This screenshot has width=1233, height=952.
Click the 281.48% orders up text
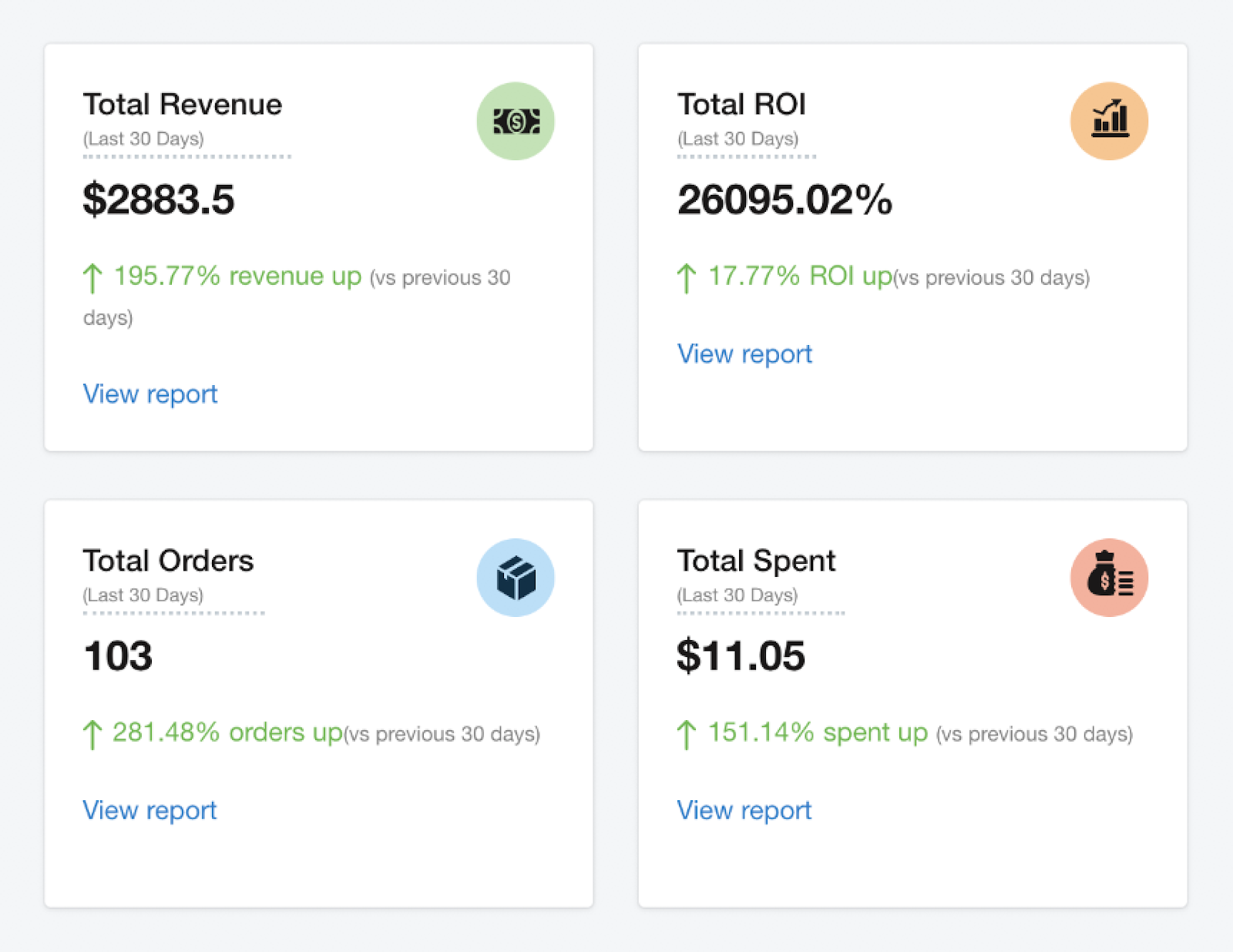[x=227, y=732]
